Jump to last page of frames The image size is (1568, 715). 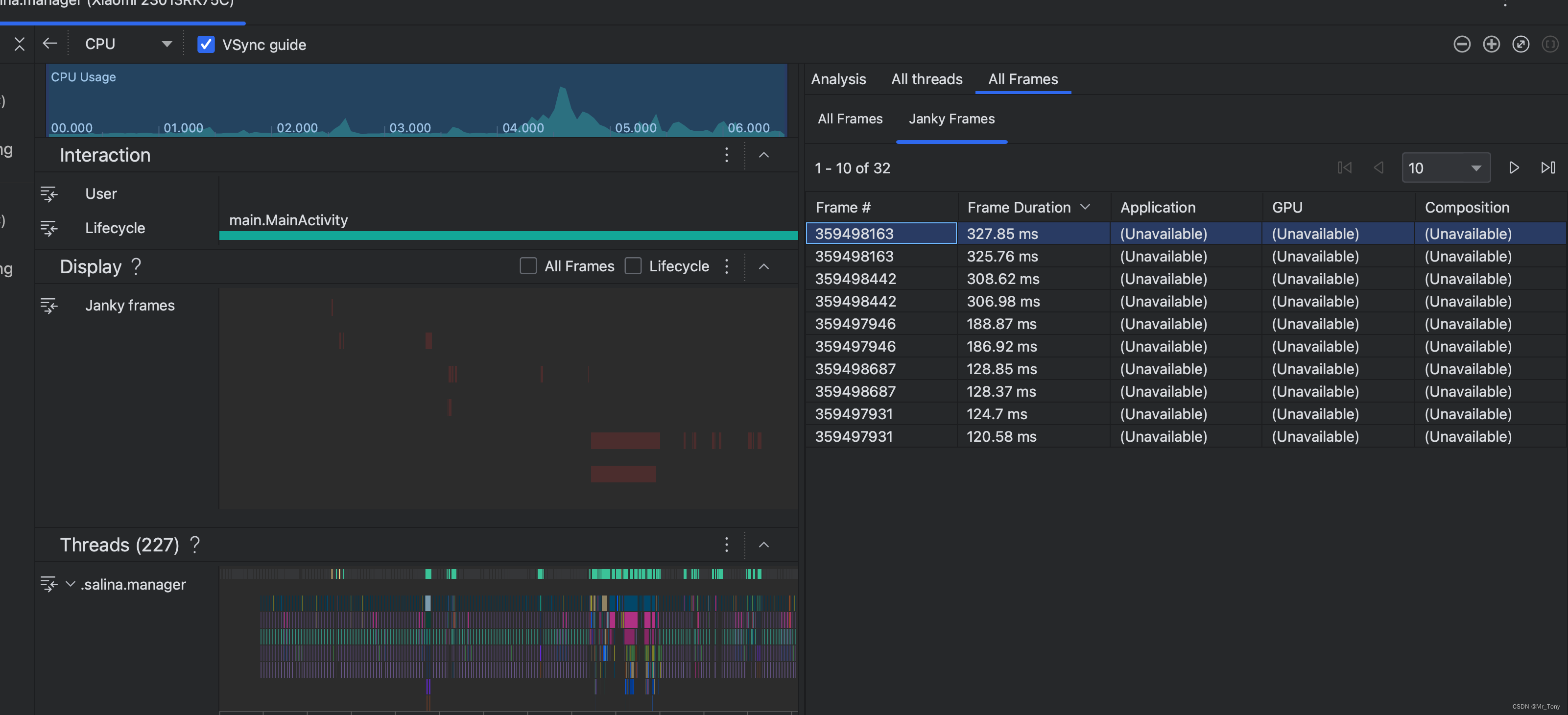pyautogui.click(x=1547, y=168)
